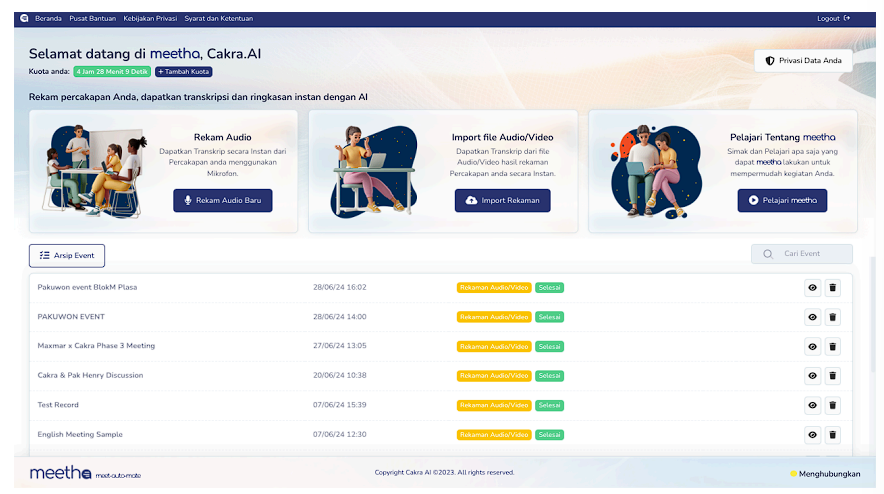View PAKUWON EVENT using eye icon
Image resolution: width=884 pixels, height=494 pixels.
click(812, 317)
